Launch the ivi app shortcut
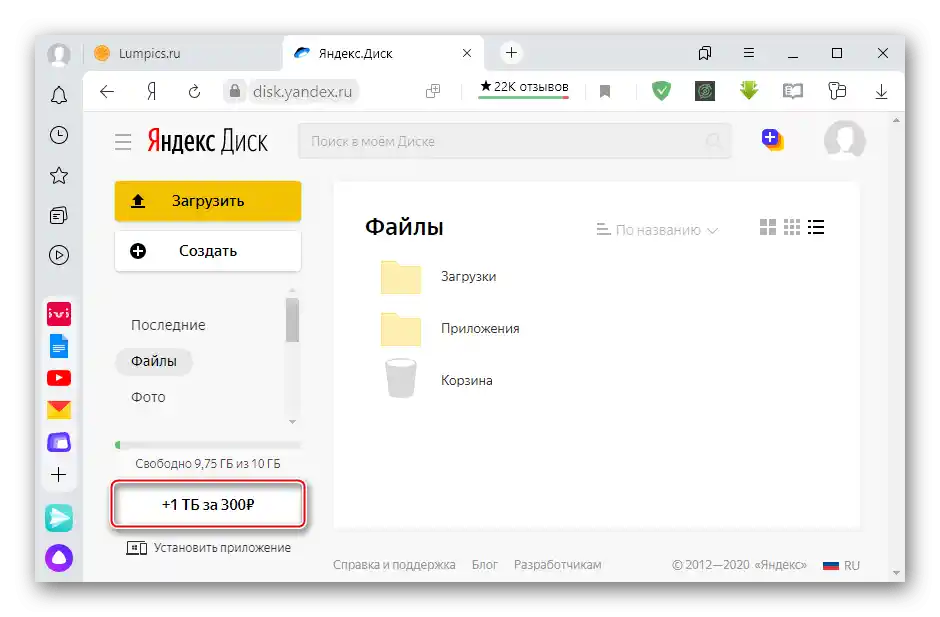The height and width of the screenshot is (617, 940). click(59, 314)
